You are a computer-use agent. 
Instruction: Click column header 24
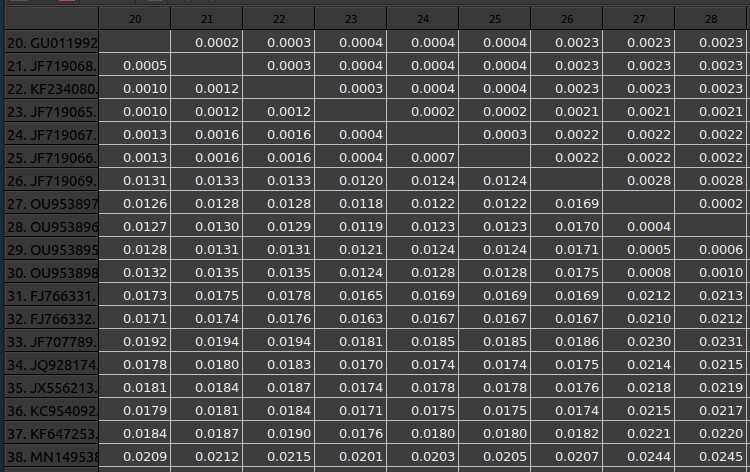click(x=423, y=19)
